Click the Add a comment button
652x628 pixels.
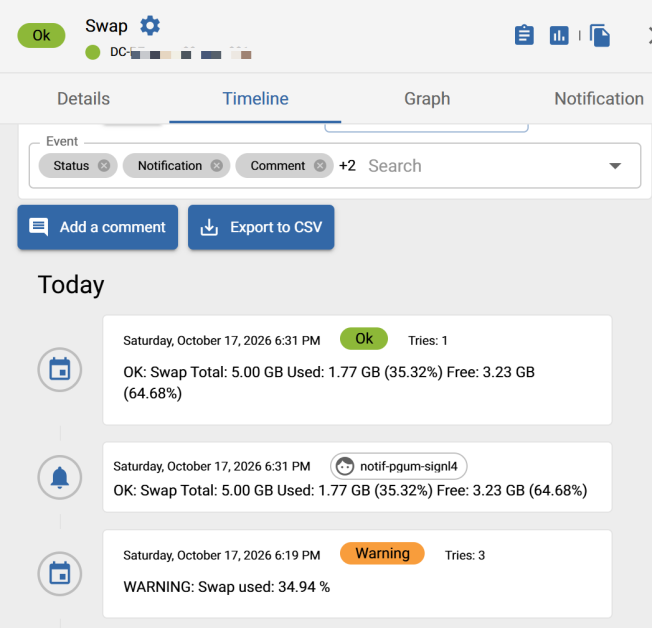(98, 227)
